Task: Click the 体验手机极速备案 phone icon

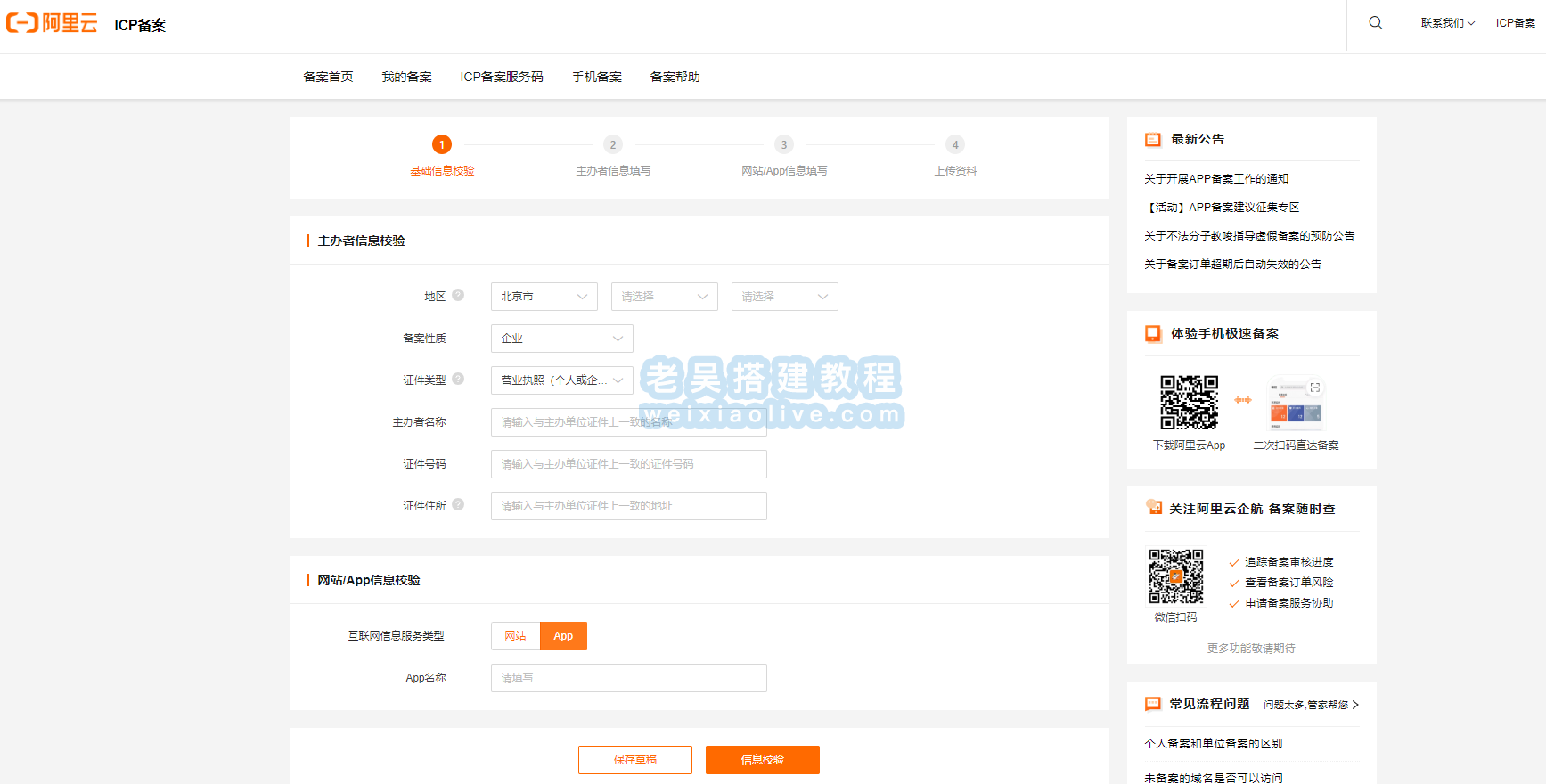Action: (1153, 333)
